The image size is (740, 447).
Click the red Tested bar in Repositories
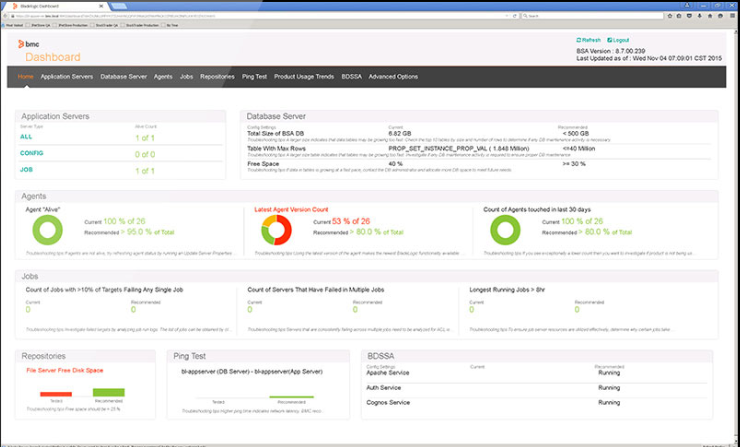pos(56,394)
